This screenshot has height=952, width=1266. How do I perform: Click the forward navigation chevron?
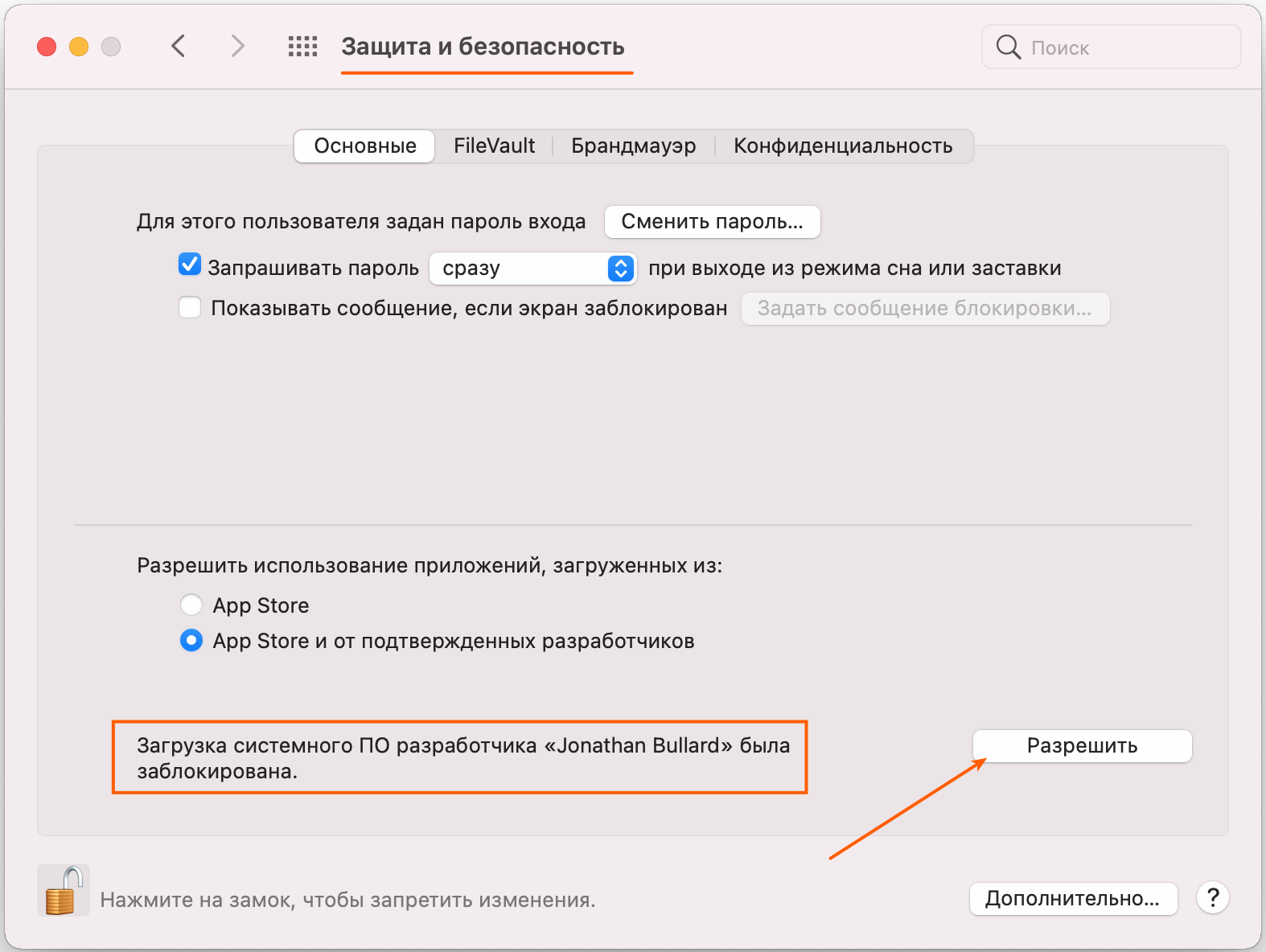pos(237,47)
